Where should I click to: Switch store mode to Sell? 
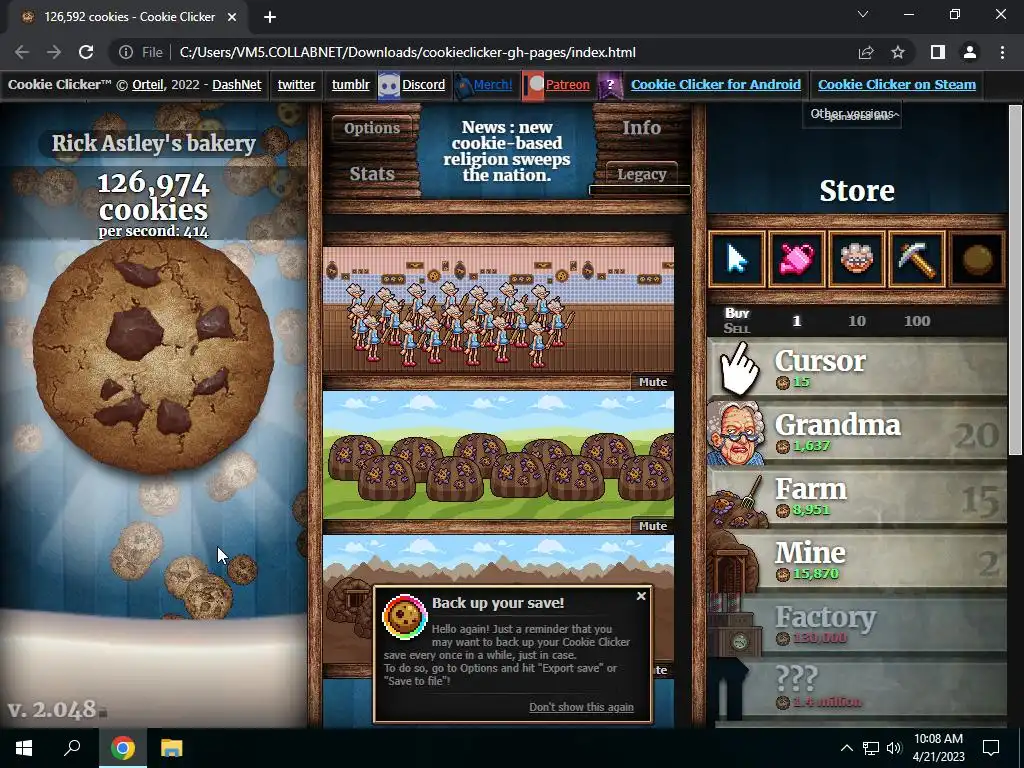(737, 328)
